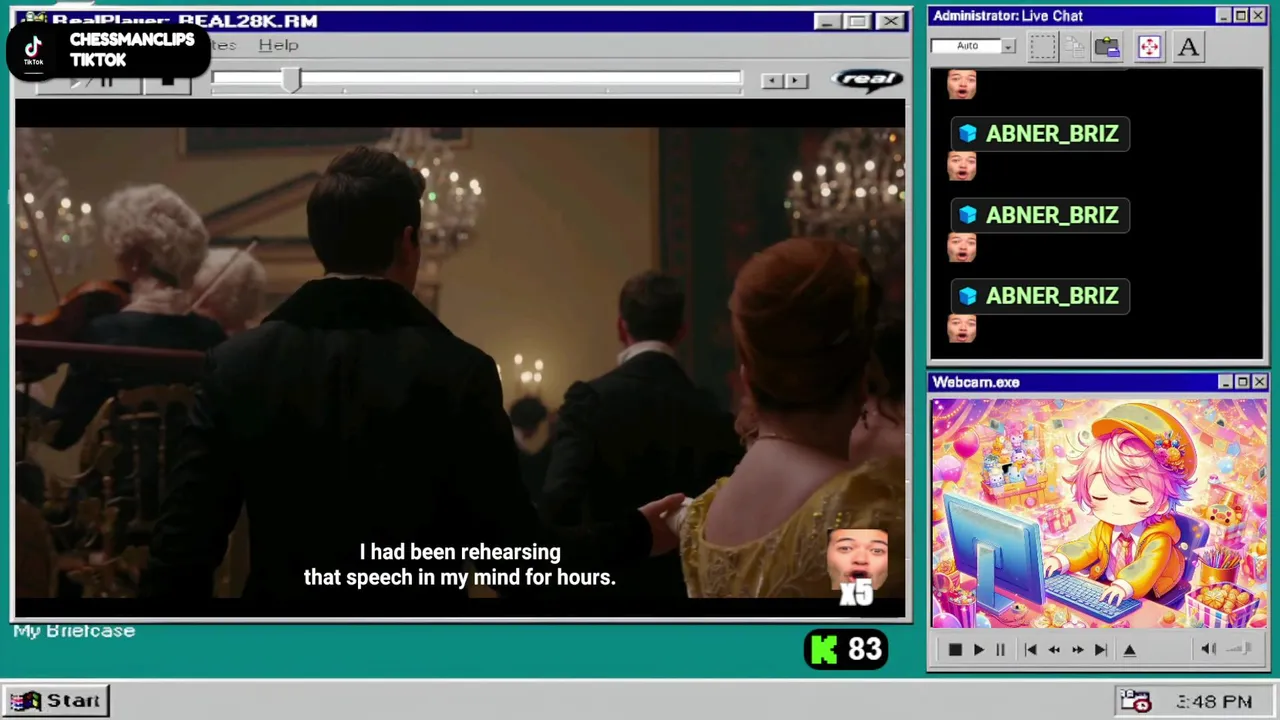Click the face emote under the third ABNER_BRIZ
The image size is (1280, 720).
[x=962, y=328]
